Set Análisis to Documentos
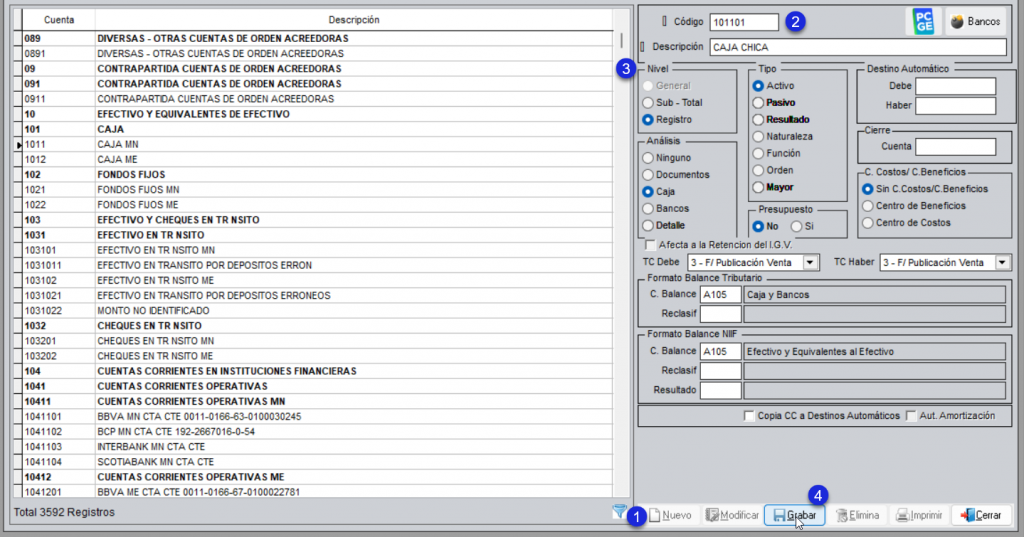The width and height of the screenshot is (1024, 537). (648, 175)
